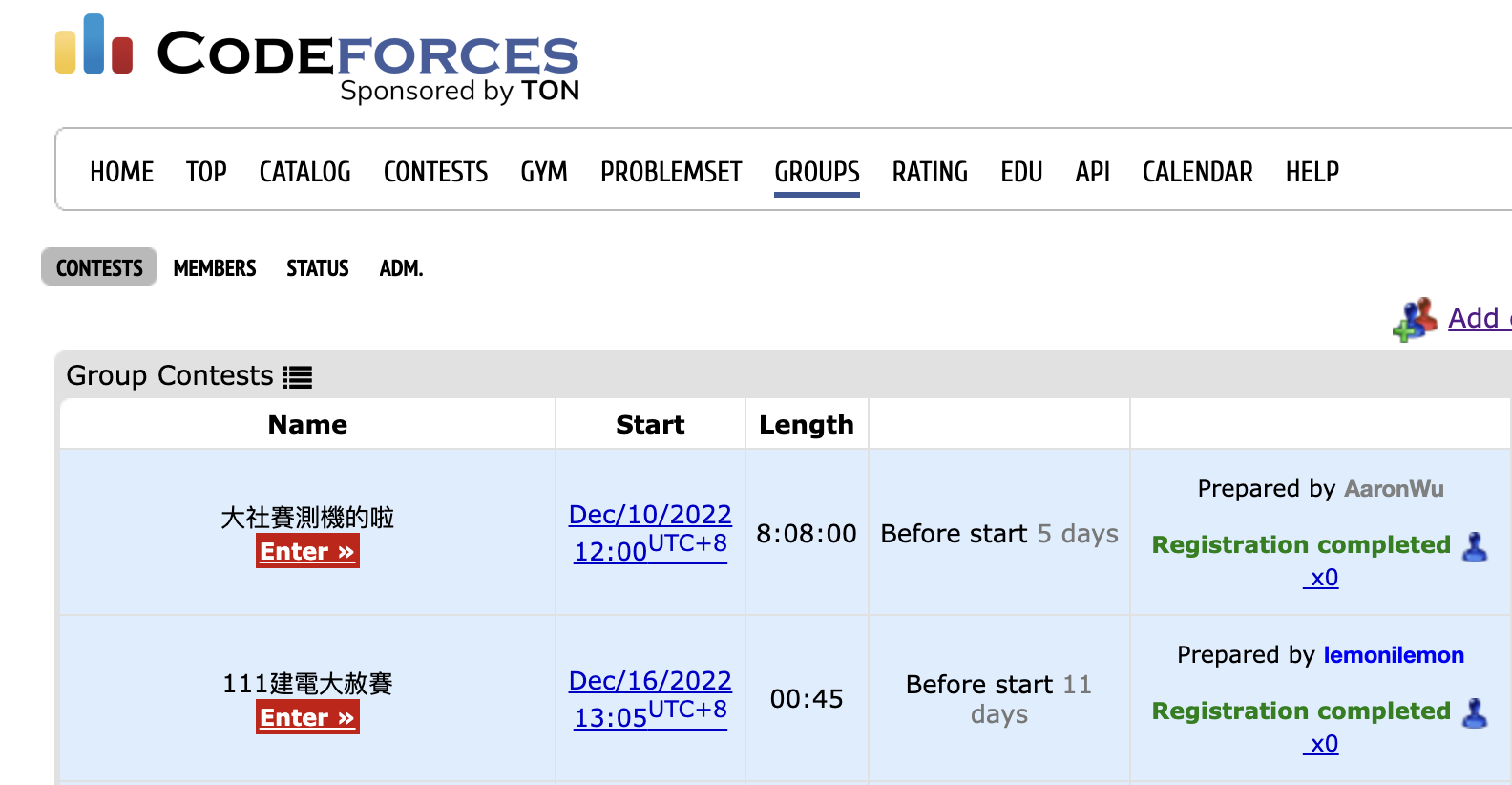1512x785 pixels.
Task: Select the CONTESTS group tab
Action: (x=99, y=267)
